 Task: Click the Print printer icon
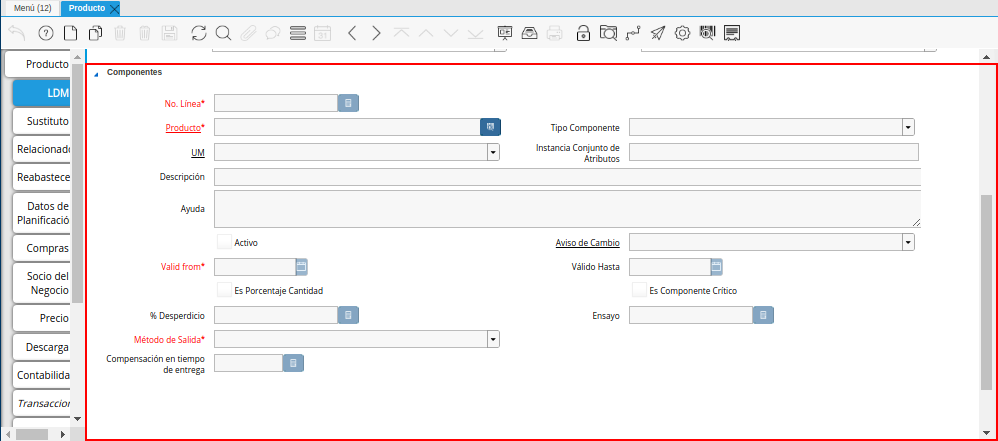(554, 33)
